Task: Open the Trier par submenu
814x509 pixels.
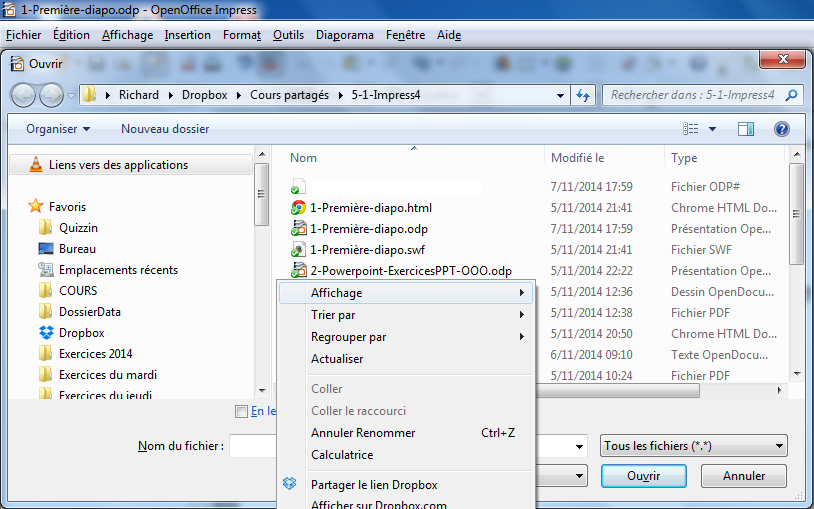Action: 405,315
